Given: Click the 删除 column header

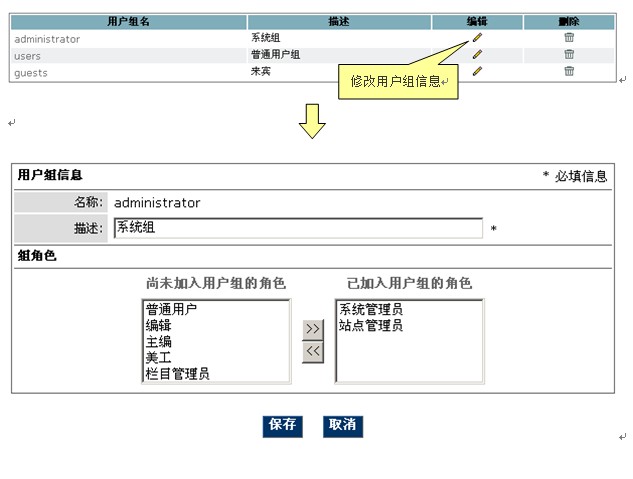Looking at the screenshot, I should pyautogui.click(x=569, y=22).
